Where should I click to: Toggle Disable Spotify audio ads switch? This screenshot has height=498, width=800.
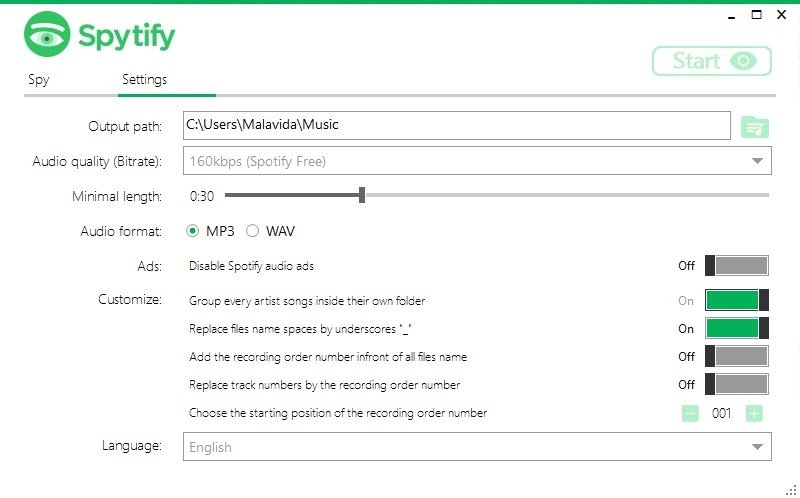(x=737, y=266)
